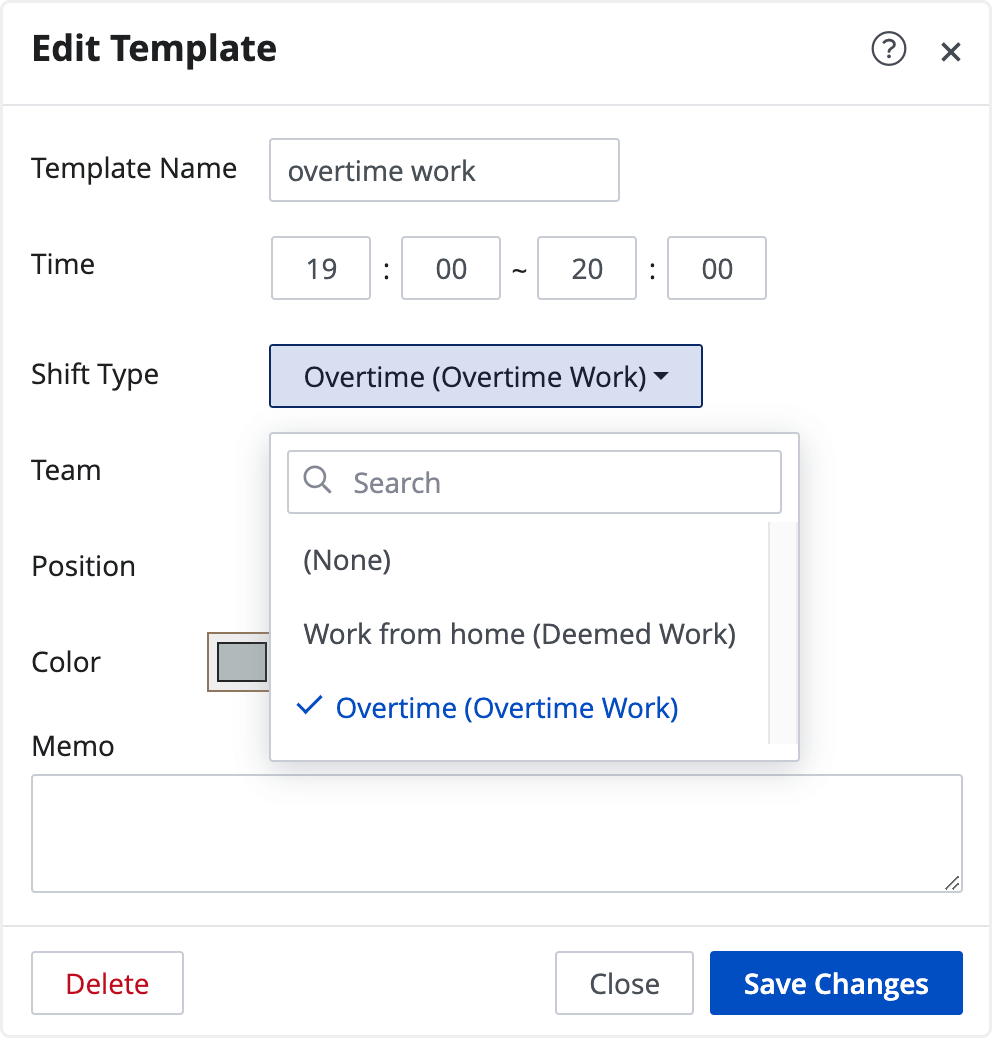Open the help question mark icon
Viewport: 992px width, 1038px height.
[x=888, y=49]
